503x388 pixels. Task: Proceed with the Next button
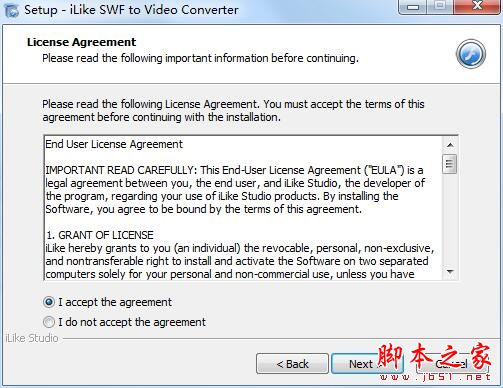tap(367, 364)
